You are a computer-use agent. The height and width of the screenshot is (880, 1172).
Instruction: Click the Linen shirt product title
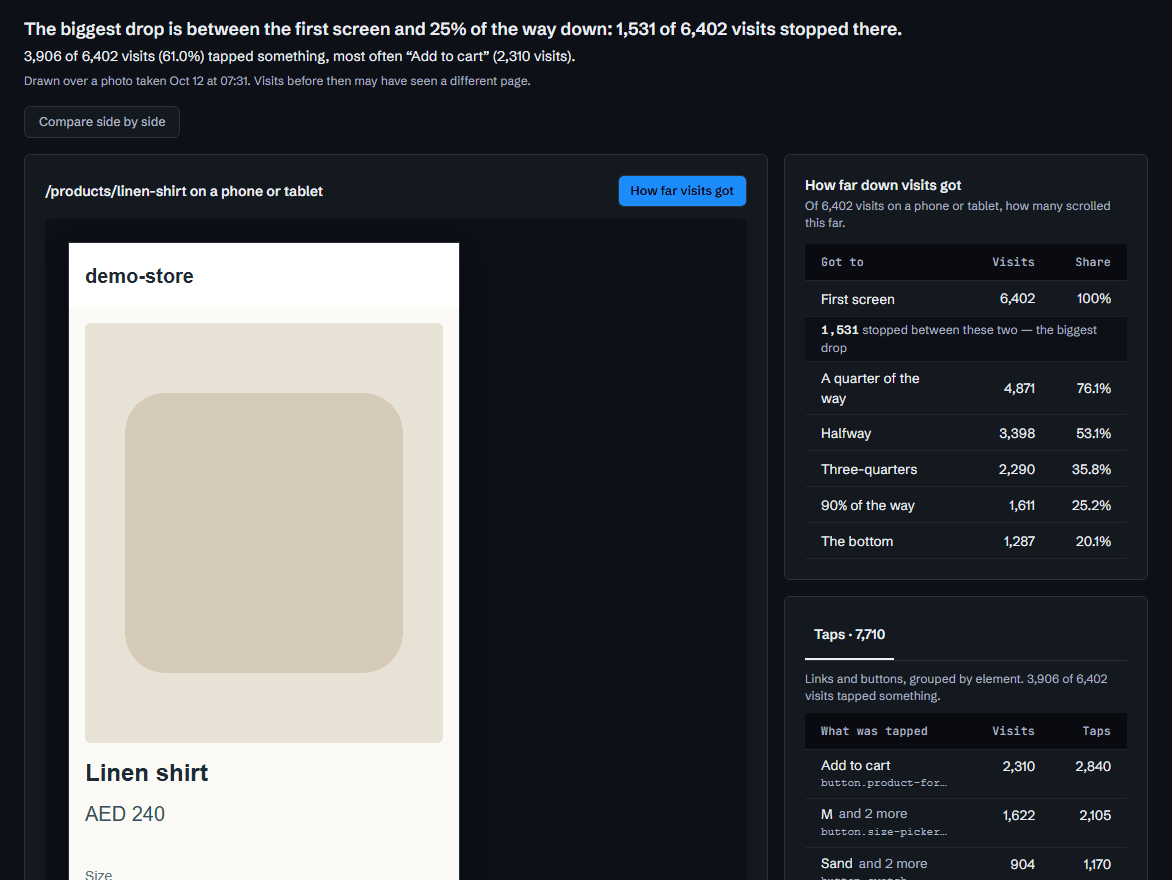(146, 772)
